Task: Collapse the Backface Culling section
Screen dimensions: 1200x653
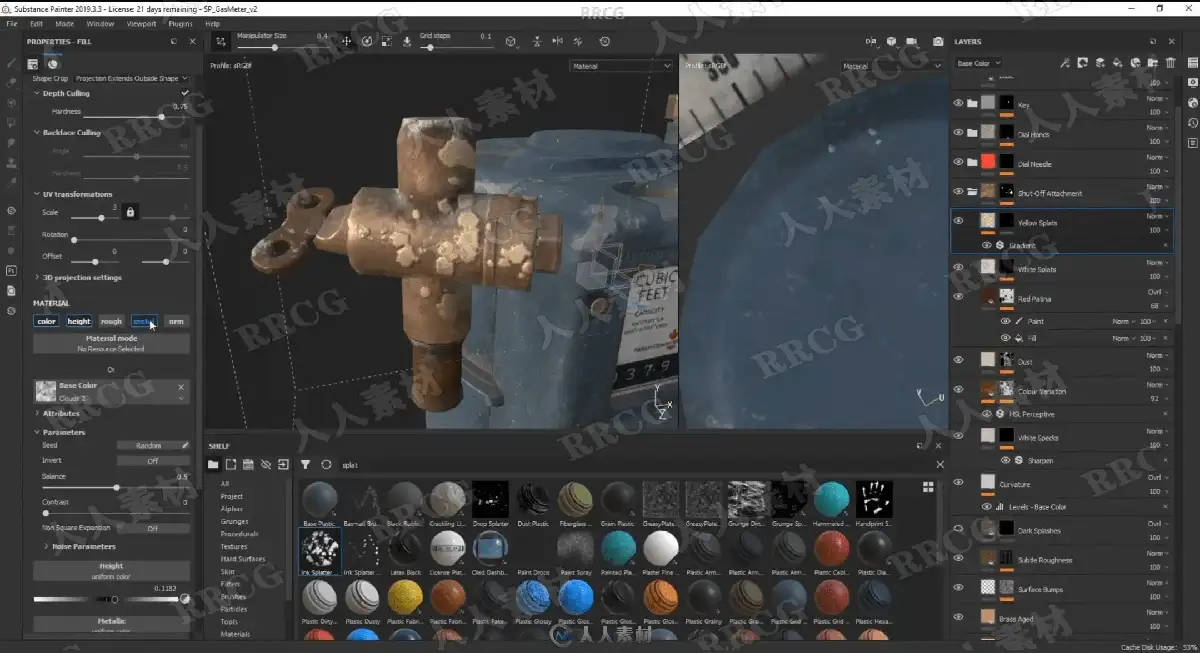Action: (37, 132)
